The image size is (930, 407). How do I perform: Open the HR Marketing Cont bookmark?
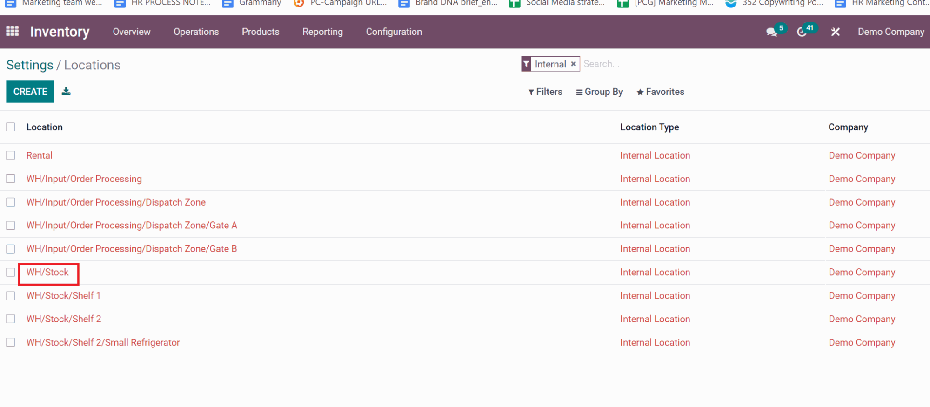pyautogui.click(x=882, y=3)
